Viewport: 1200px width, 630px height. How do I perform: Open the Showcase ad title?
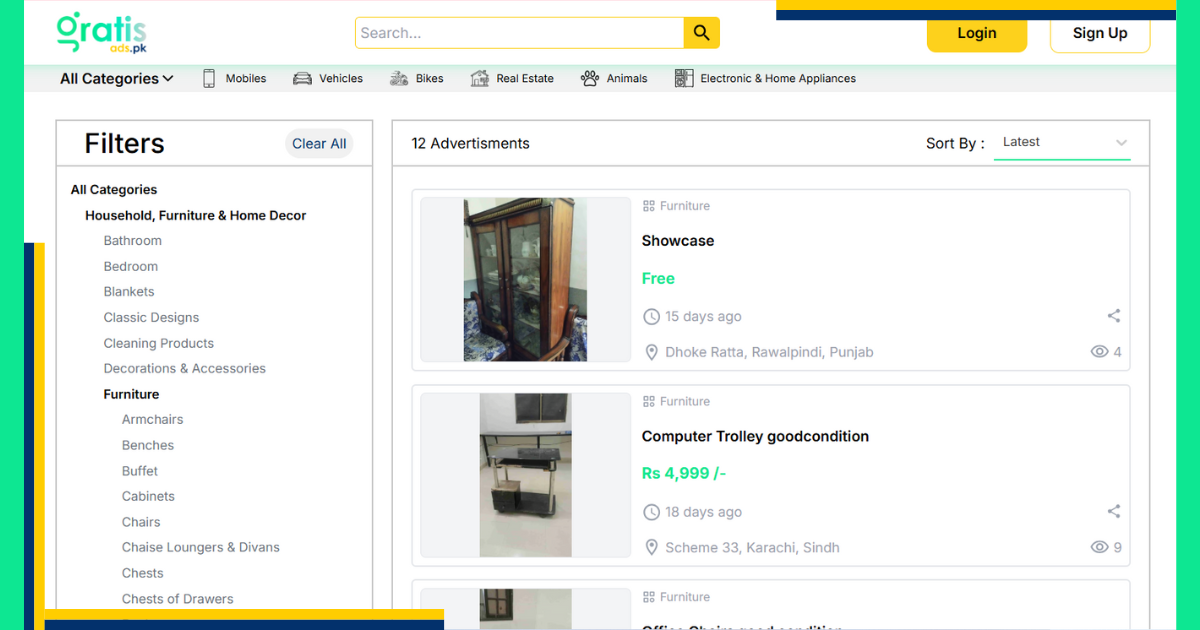click(x=678, y=241)
